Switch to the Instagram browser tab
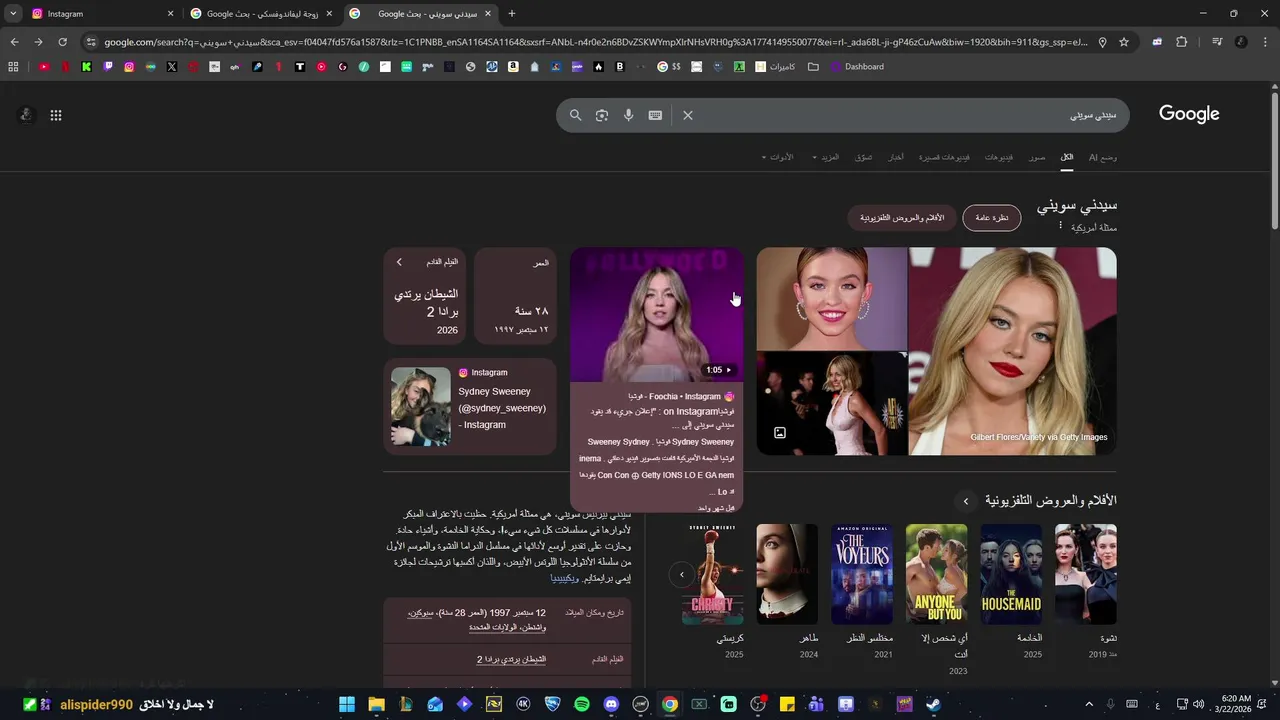 point(100,14)
